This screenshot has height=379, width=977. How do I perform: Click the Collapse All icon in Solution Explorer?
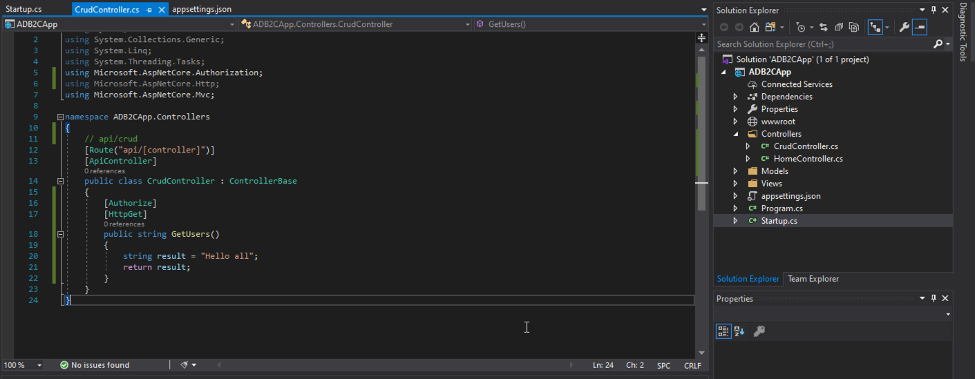coord(839,27)
